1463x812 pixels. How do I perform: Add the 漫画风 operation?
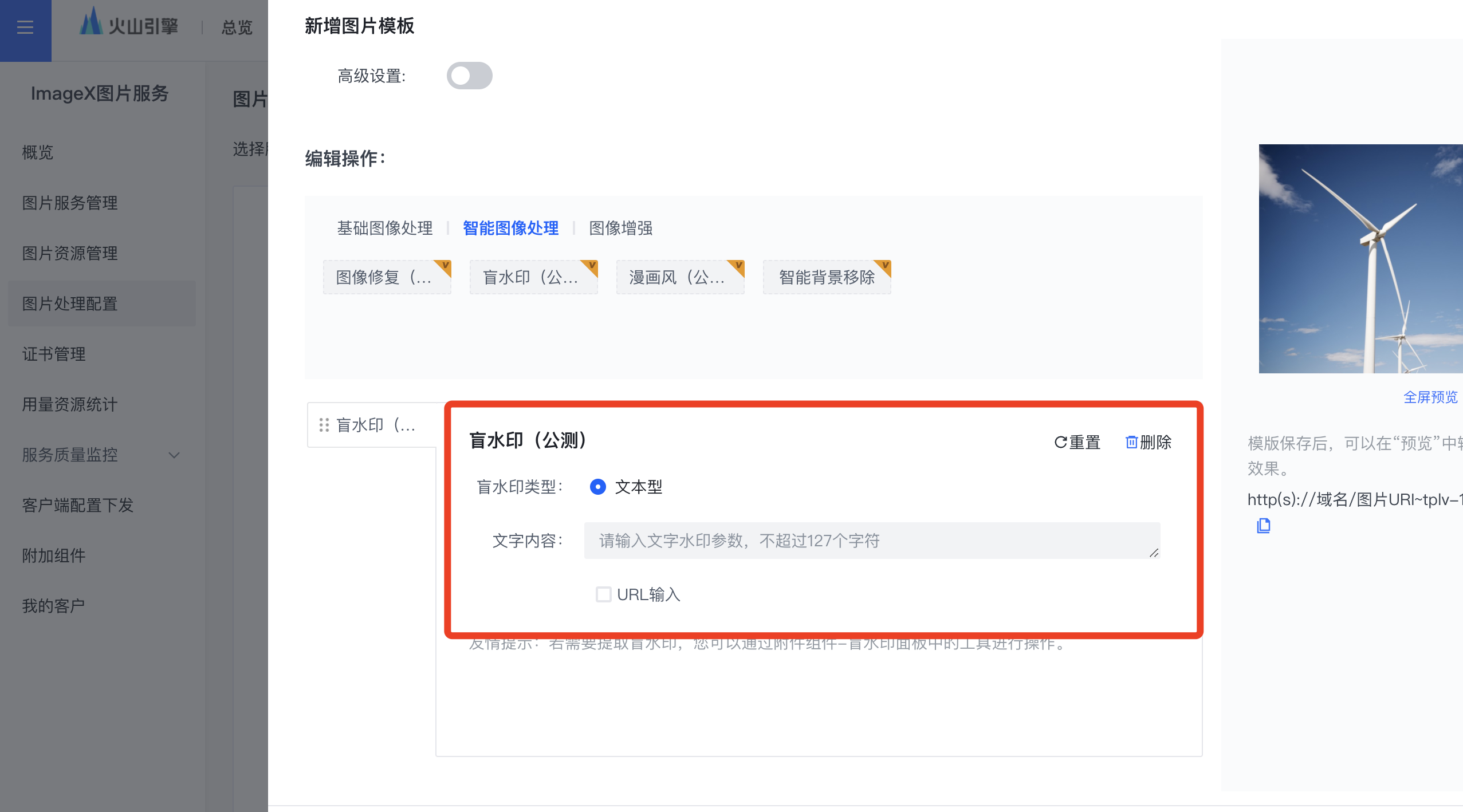(680, 277)
